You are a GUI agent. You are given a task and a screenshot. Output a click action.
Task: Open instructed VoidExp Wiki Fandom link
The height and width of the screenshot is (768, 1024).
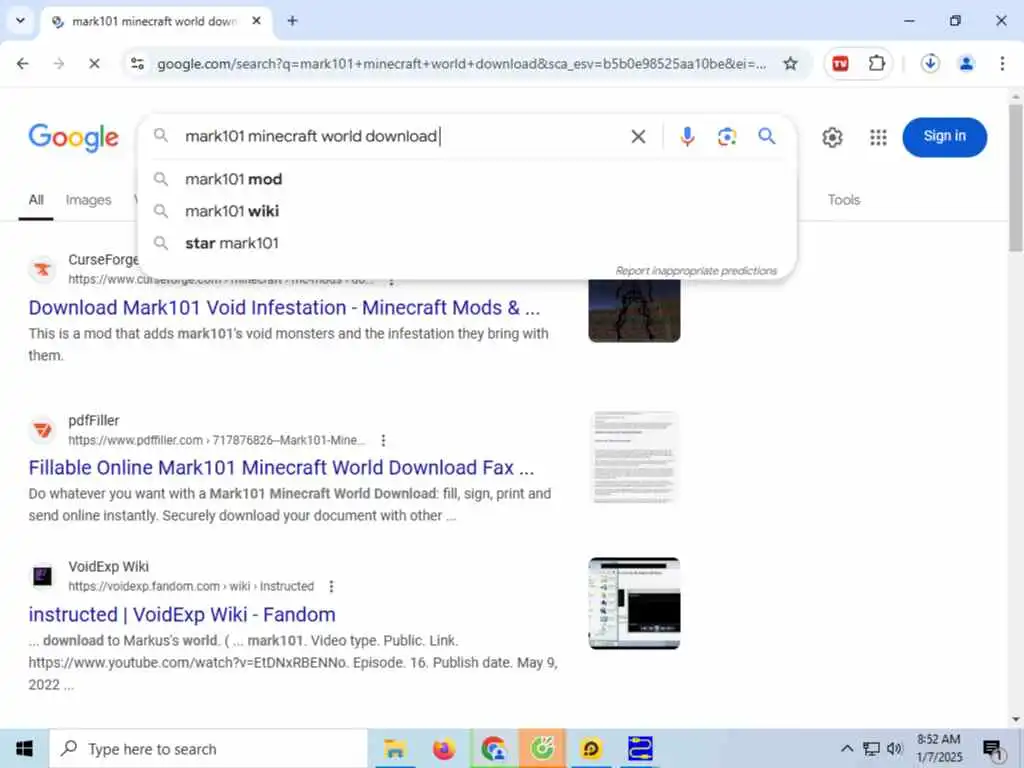click(x=182, y=615)
